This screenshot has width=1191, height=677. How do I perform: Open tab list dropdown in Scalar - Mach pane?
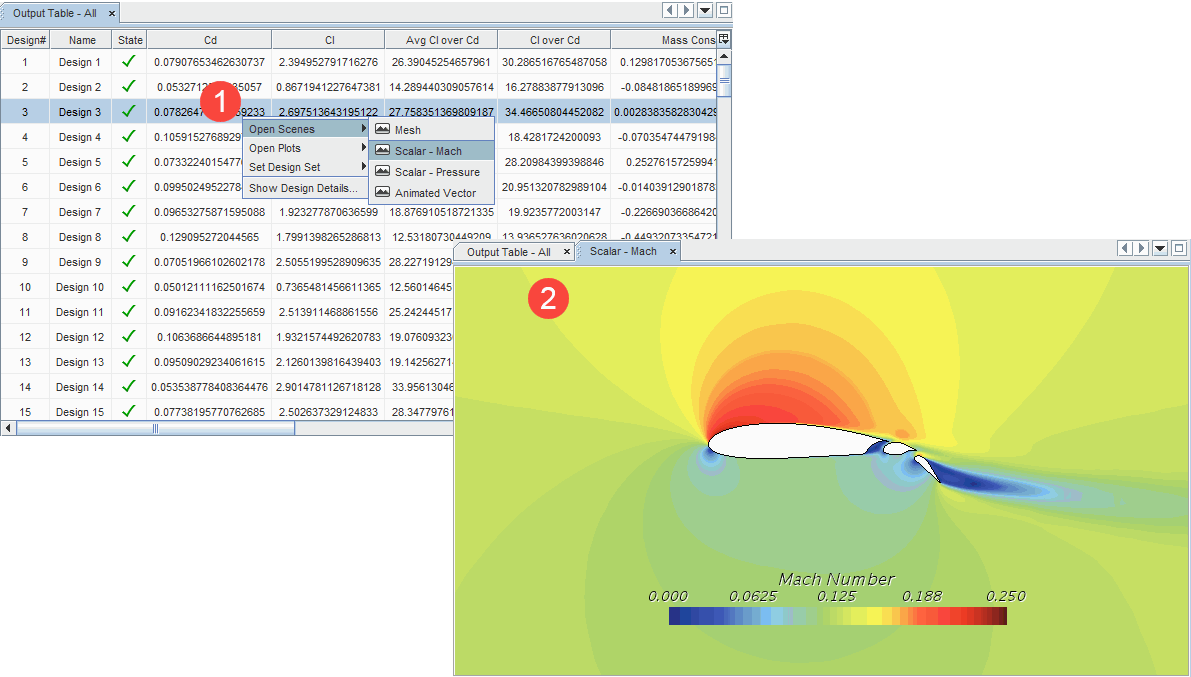tap(1160, 249)
